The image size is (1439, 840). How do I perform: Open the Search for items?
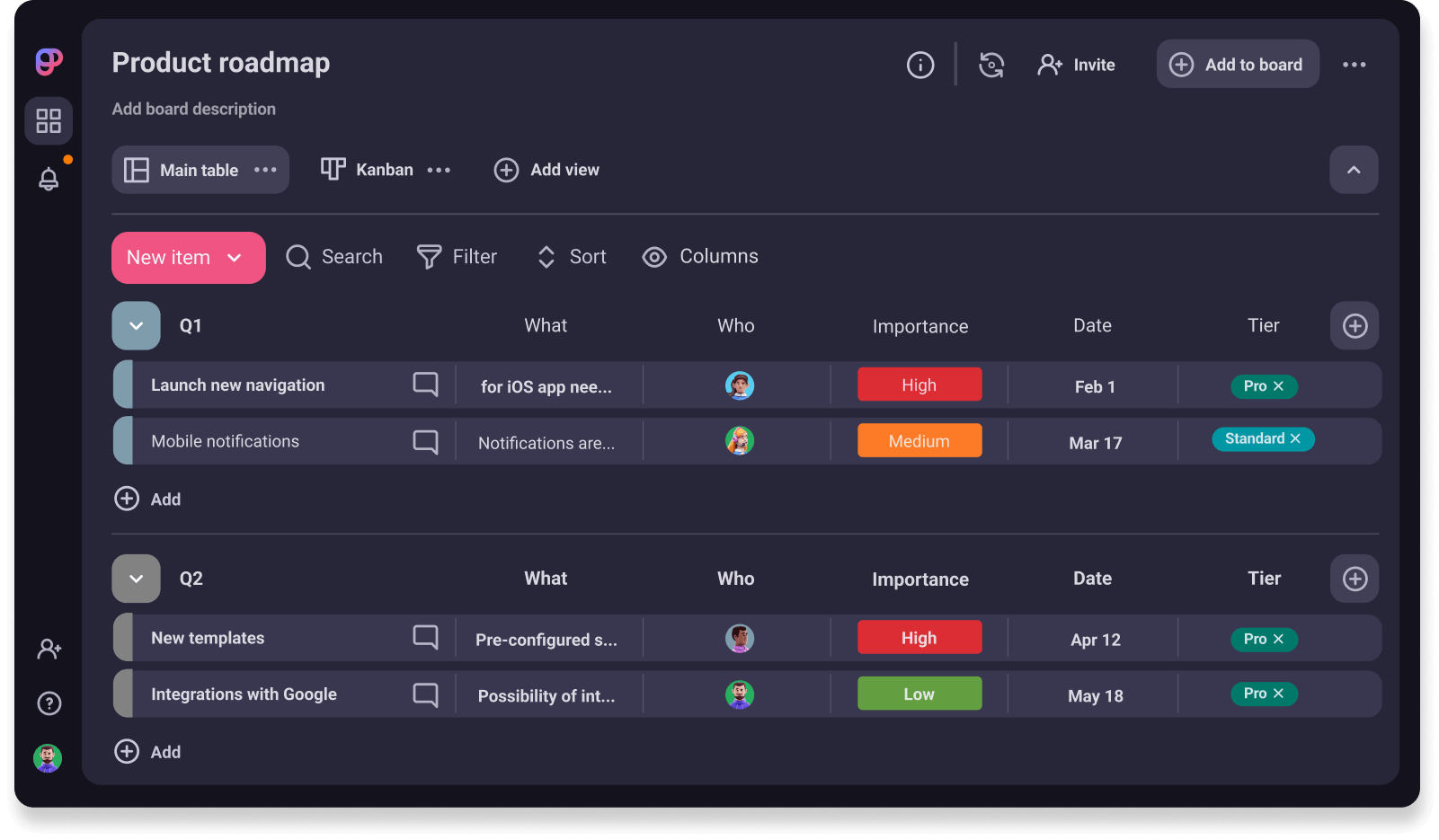(x=334, y=257)
